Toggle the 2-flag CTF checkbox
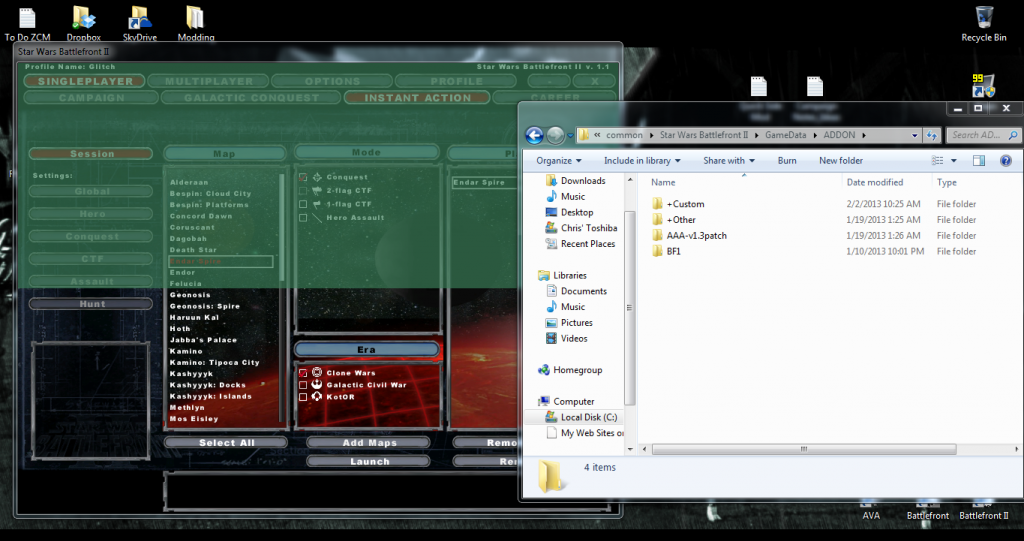The height and width of the screenshot is (541, 1024). point(303,191)
